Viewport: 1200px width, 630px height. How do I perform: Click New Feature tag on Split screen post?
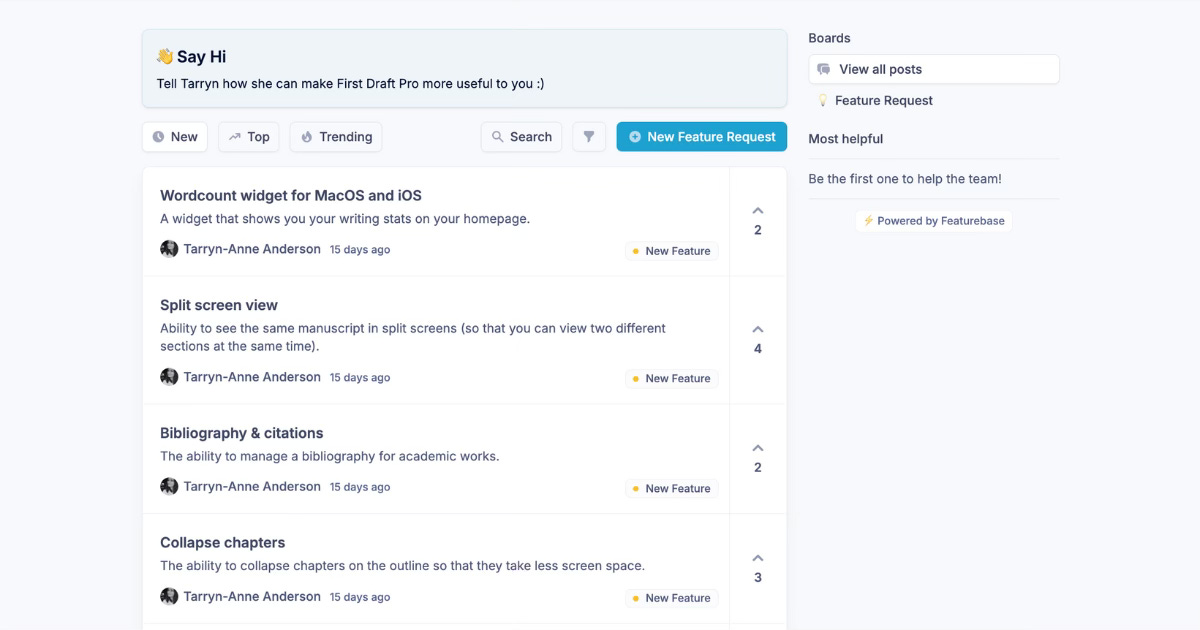click(671, 379)
